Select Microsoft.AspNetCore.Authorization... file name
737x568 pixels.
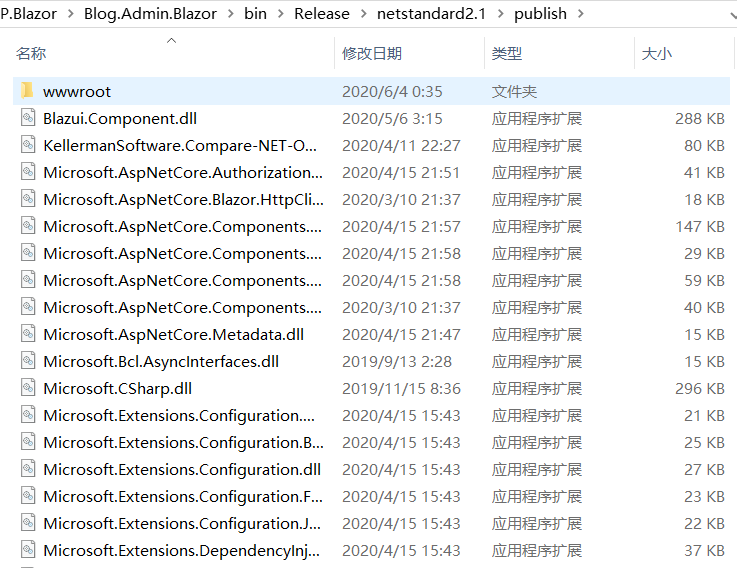click(183, 173)
